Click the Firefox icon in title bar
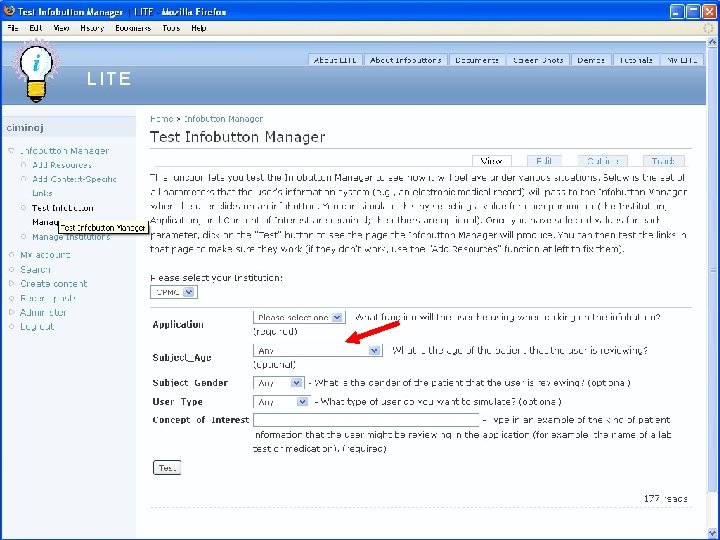 [9, 11]
